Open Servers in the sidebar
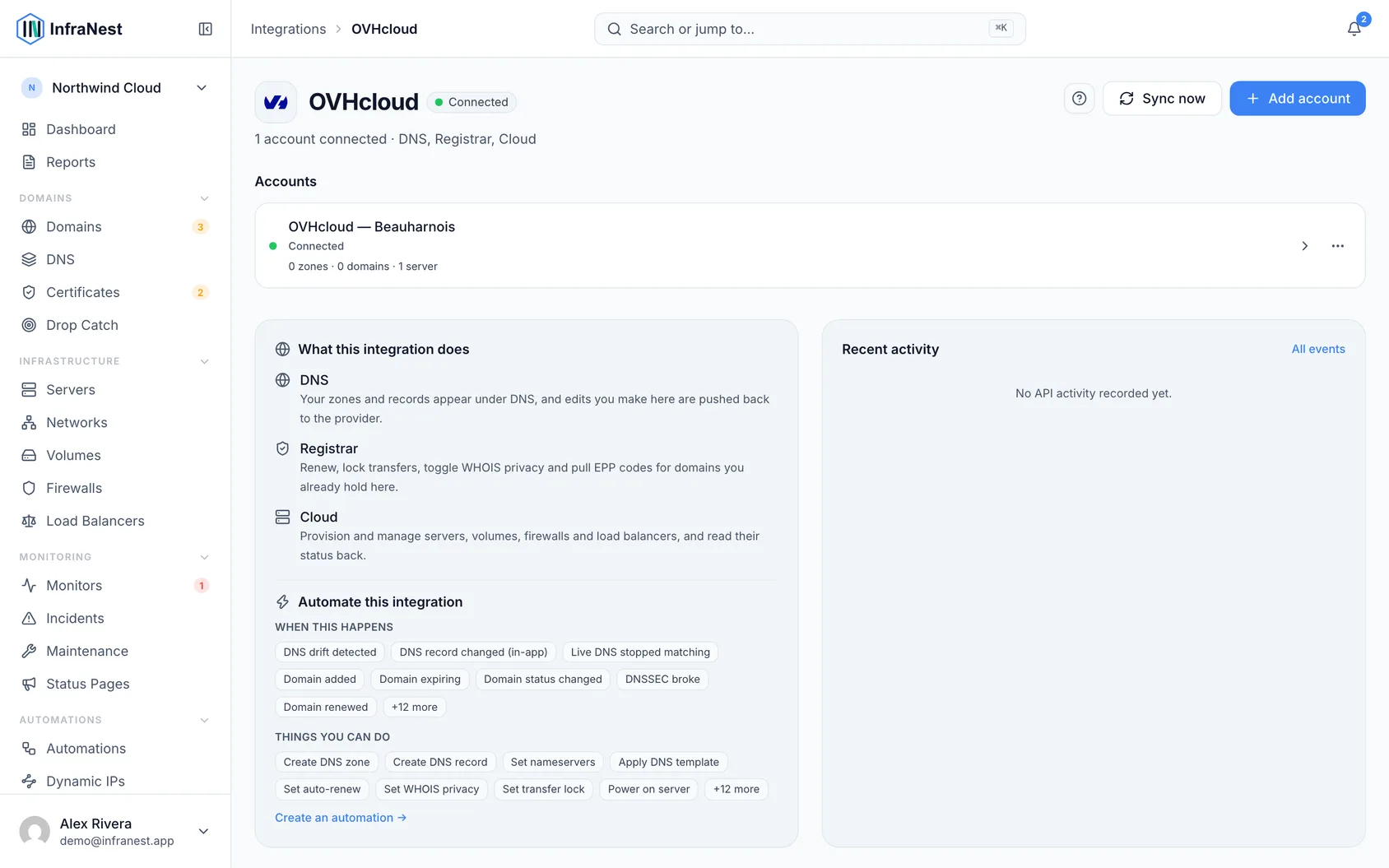The height and width of the screenshot is (868, 1389). point(115,390)
